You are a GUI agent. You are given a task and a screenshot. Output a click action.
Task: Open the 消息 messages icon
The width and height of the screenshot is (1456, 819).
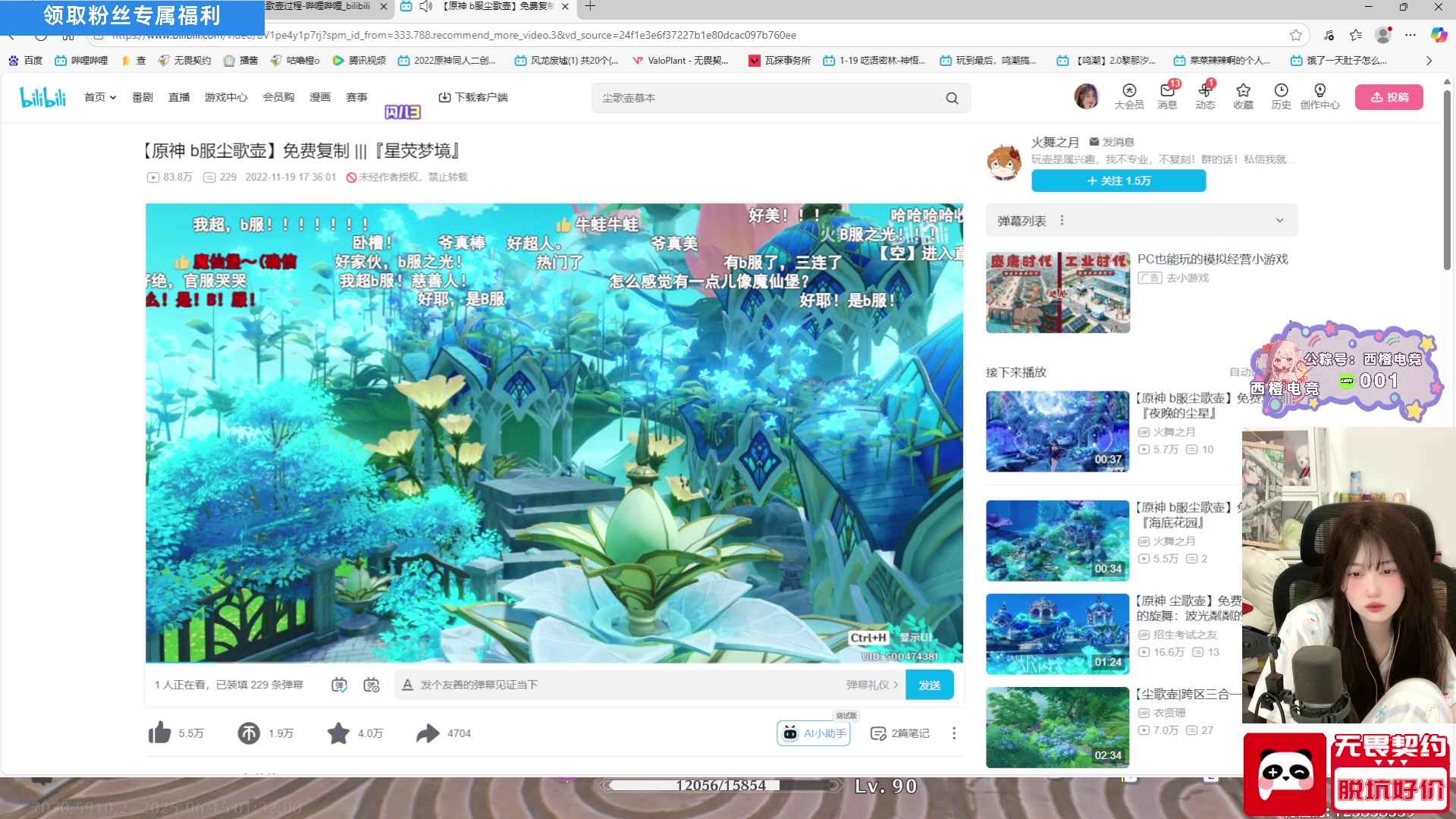tap(1167, 96)
